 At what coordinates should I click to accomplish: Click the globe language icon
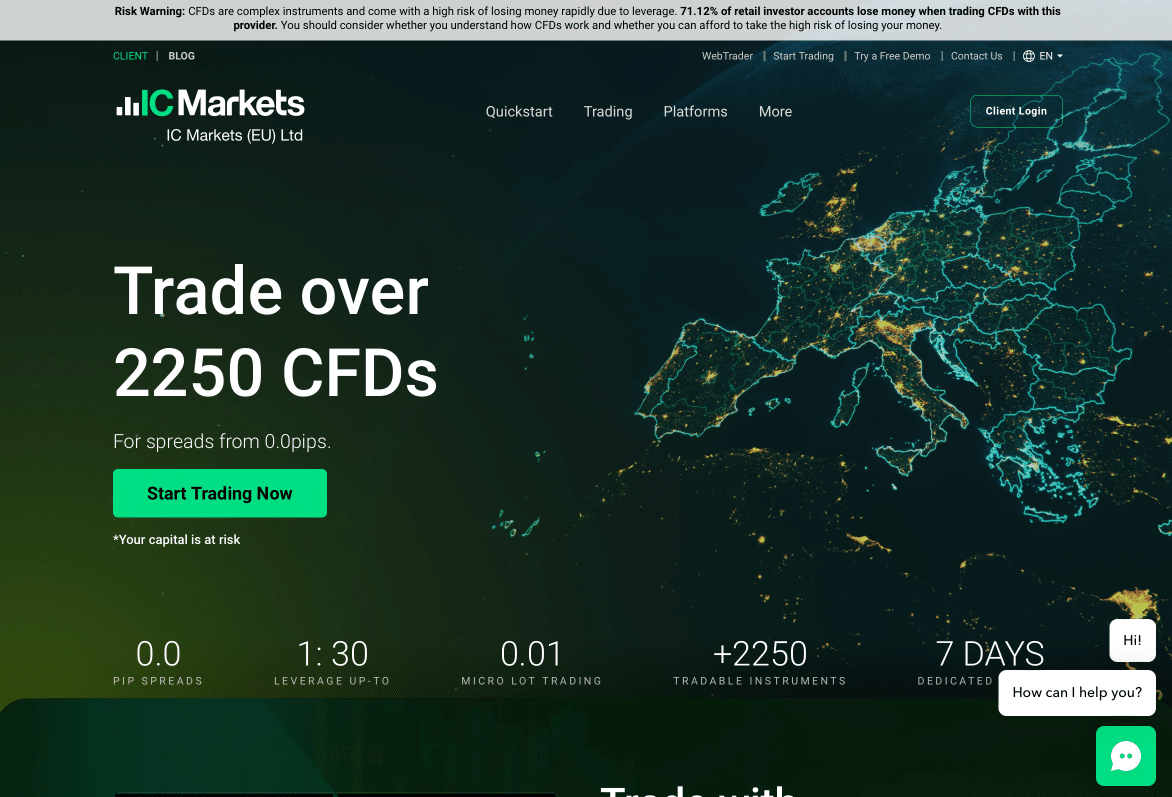(1028, 56)
